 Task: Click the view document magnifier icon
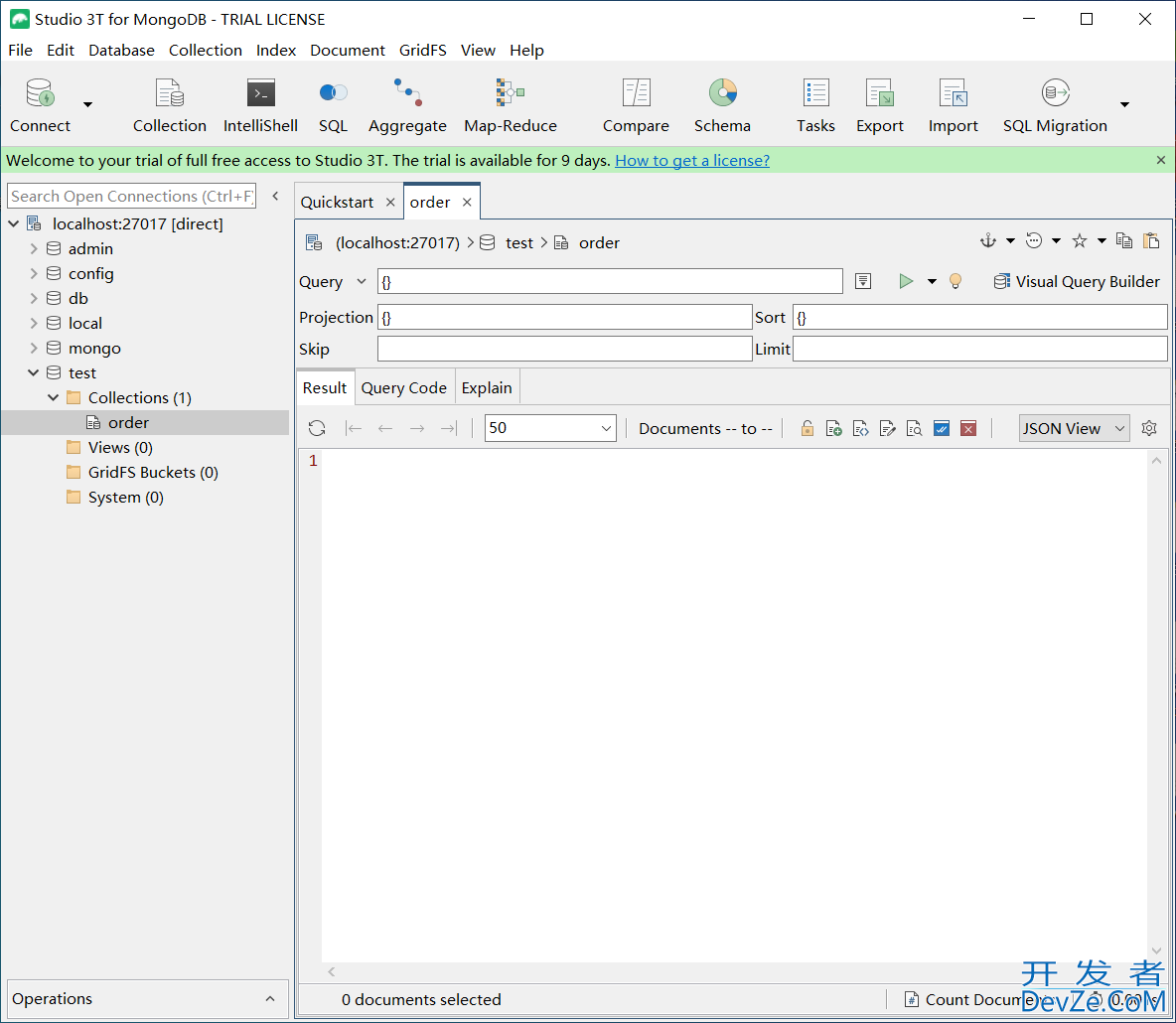pyautogui.click(x=914, y=428)
